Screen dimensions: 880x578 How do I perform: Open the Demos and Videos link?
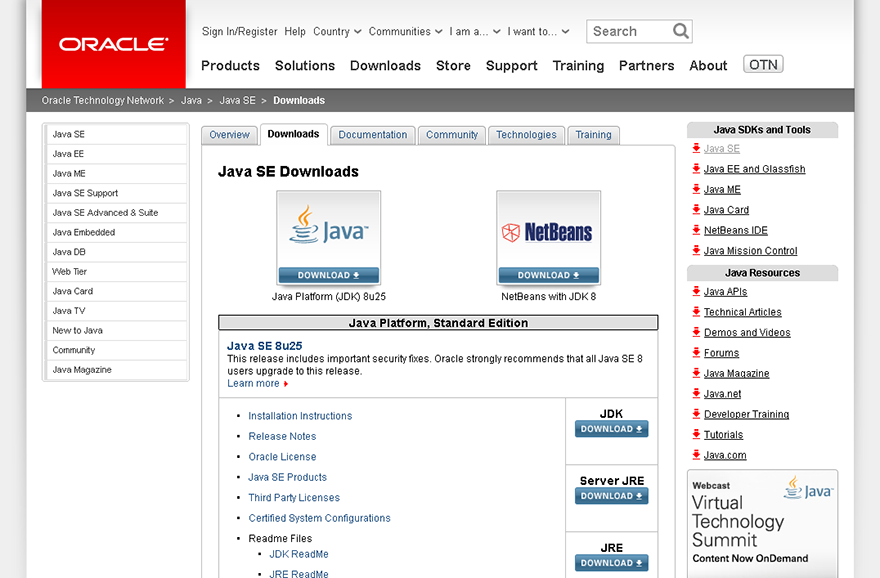747,332
